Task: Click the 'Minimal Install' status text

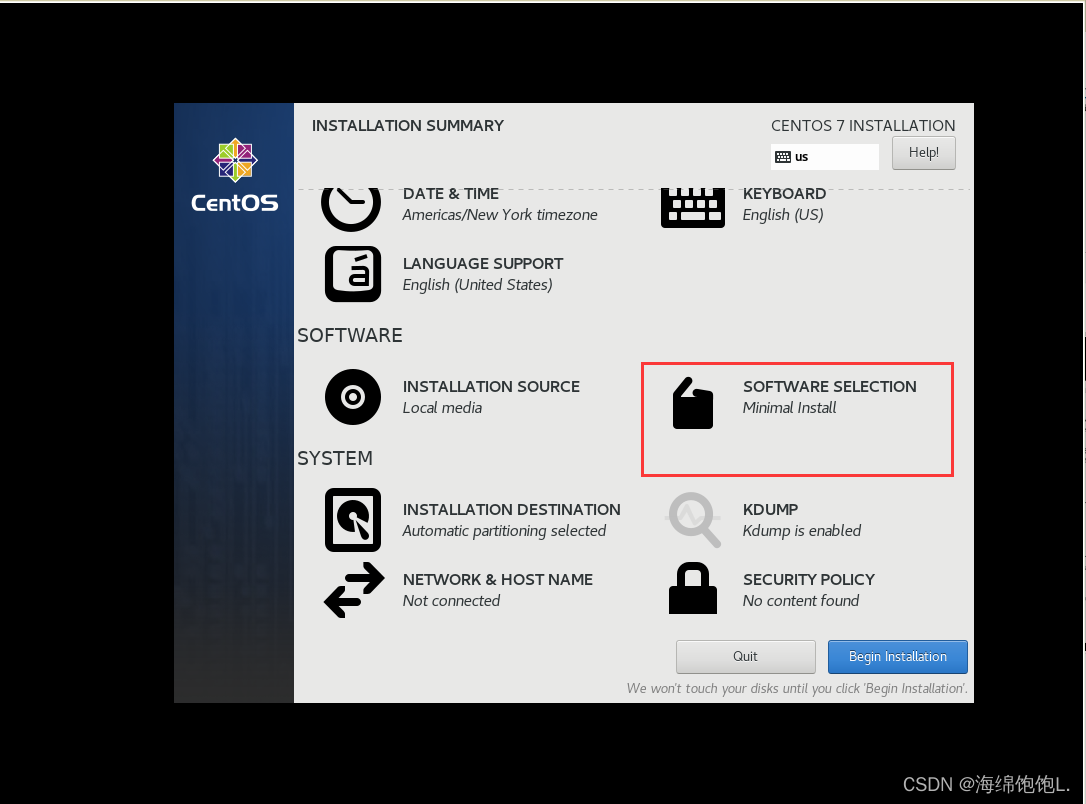Action: [790, 408]
